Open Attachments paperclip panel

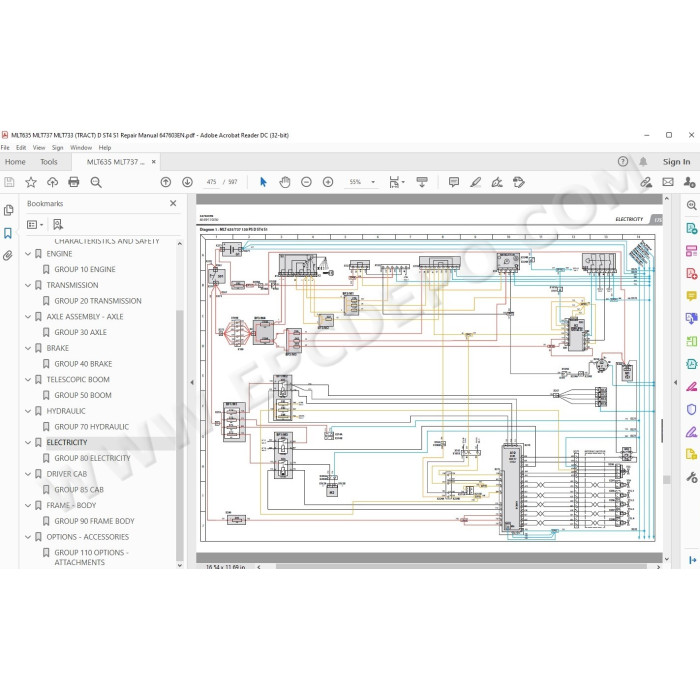[8, 256]
